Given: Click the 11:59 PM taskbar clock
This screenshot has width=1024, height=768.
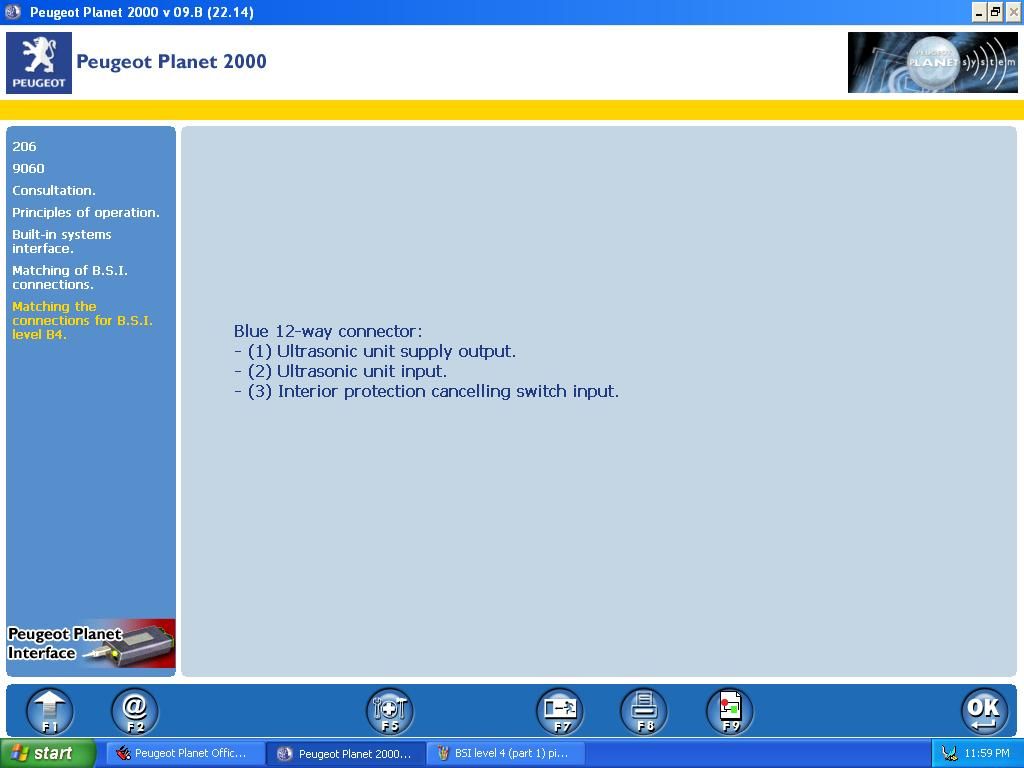Looking at the screenshot, I should pos(987,753).
